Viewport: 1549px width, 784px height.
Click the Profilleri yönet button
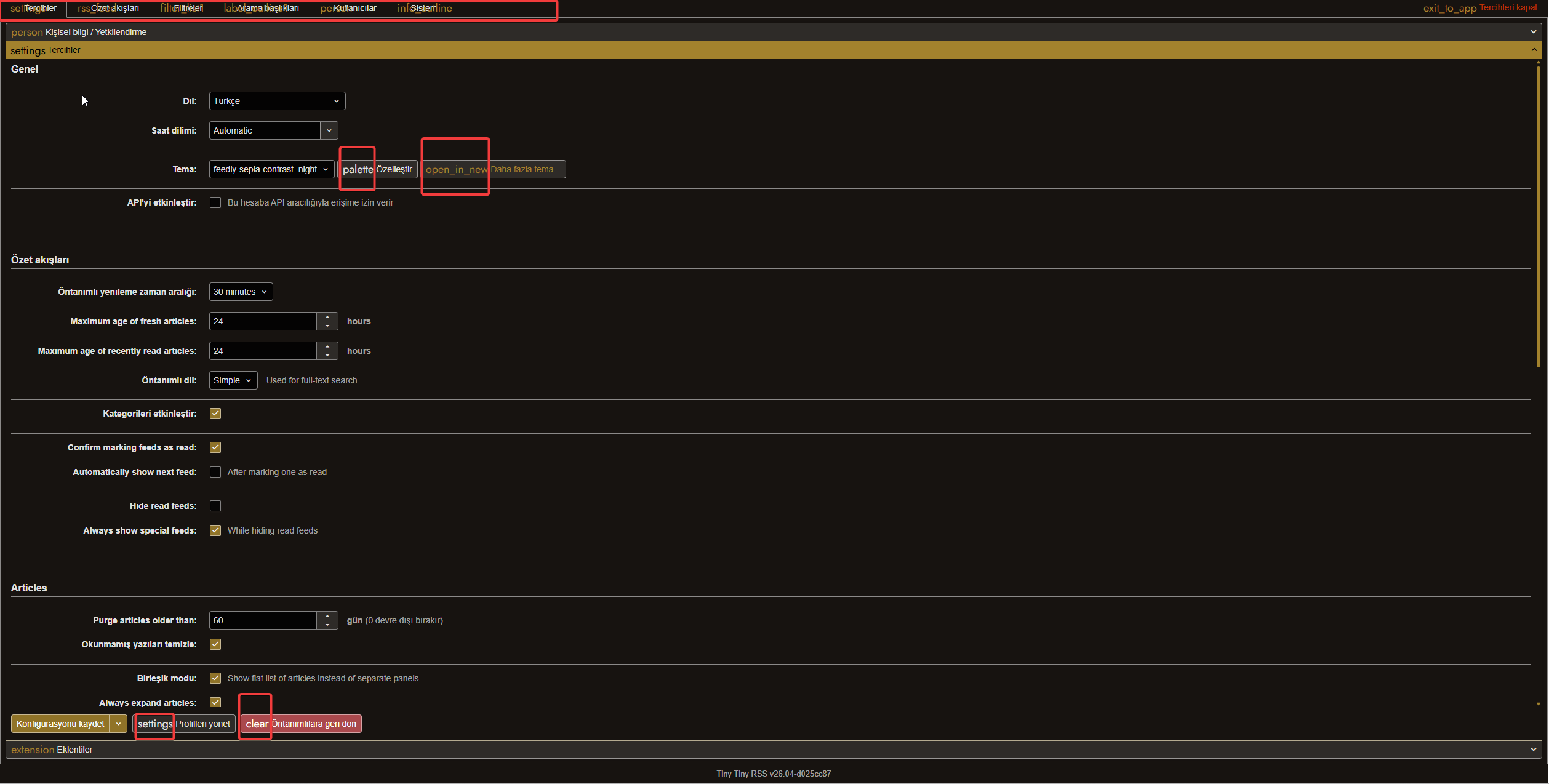[184, 724]
